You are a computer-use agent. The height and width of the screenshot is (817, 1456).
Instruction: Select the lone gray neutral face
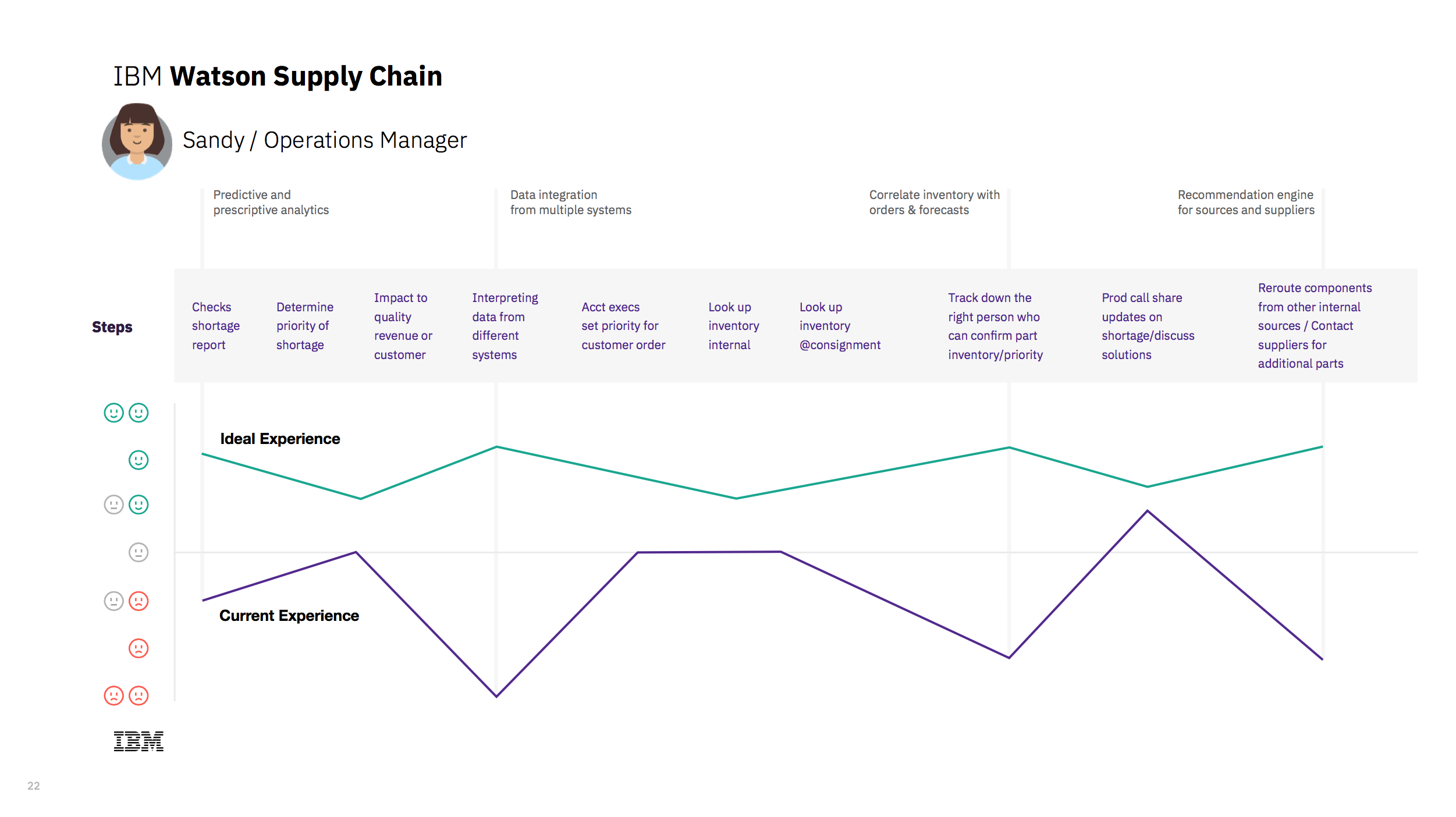tap(139, 552)
